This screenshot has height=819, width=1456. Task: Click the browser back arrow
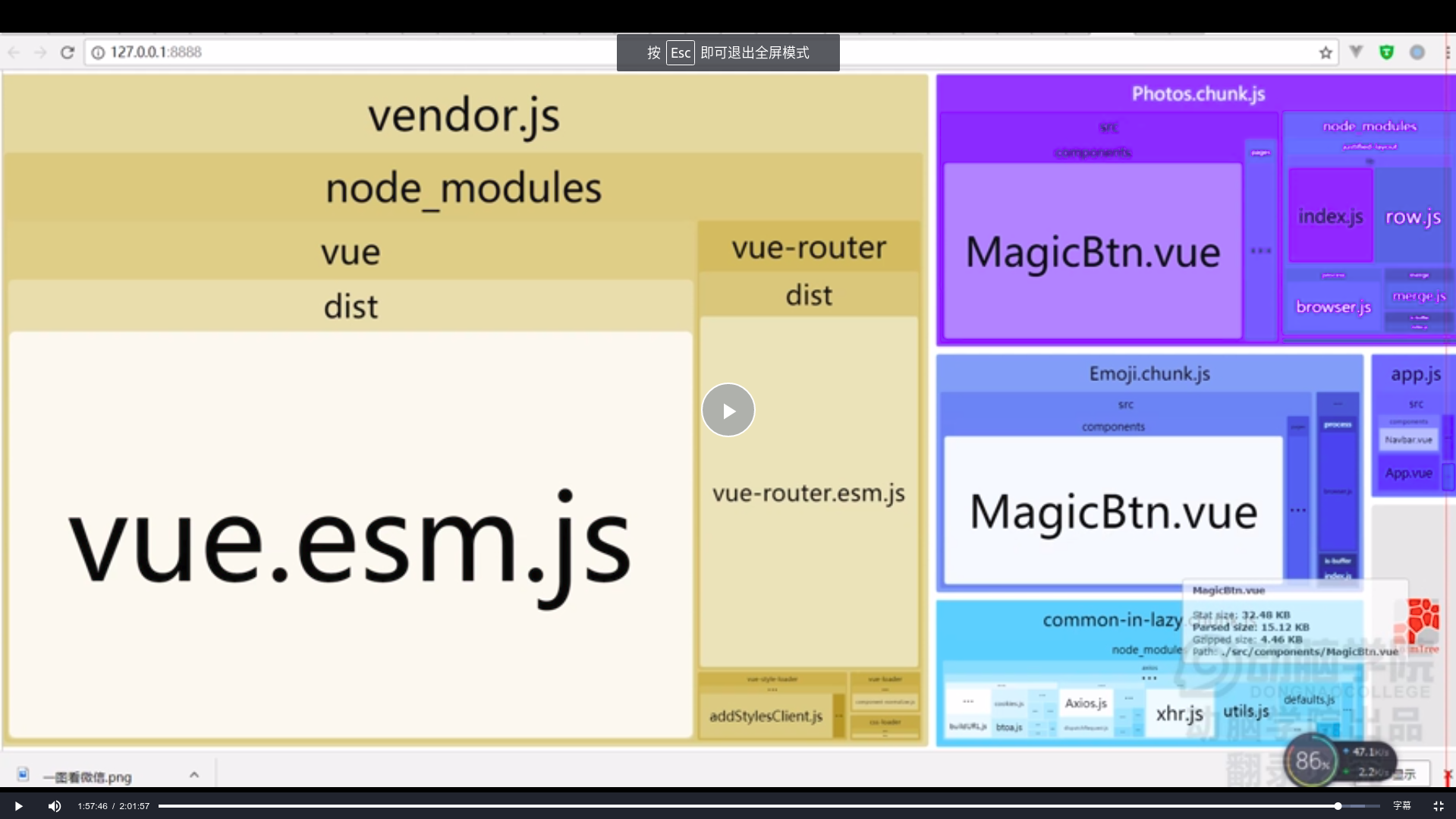(14, 52)
